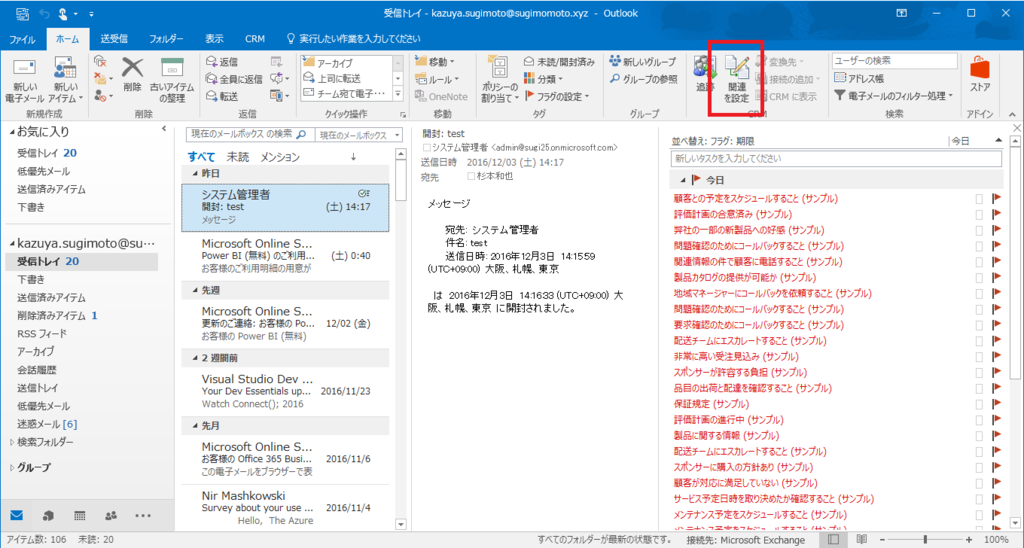Click zoom in plus button
The width and height of the screenshot is (1024, 548).
click(968, 540)
